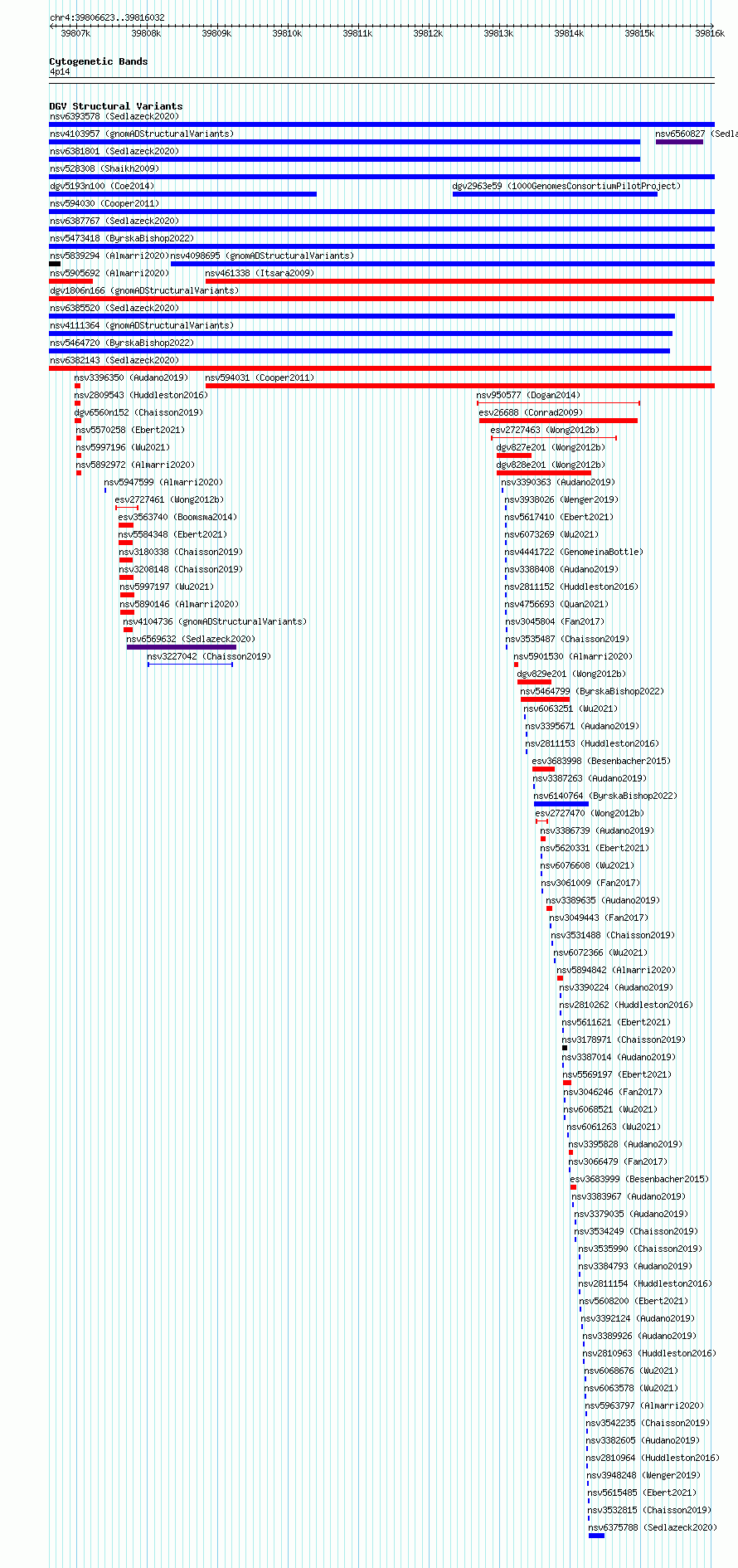Click the 39811k ruler position marker
Screen dimensions: 738x1568
tap(357, 33)
